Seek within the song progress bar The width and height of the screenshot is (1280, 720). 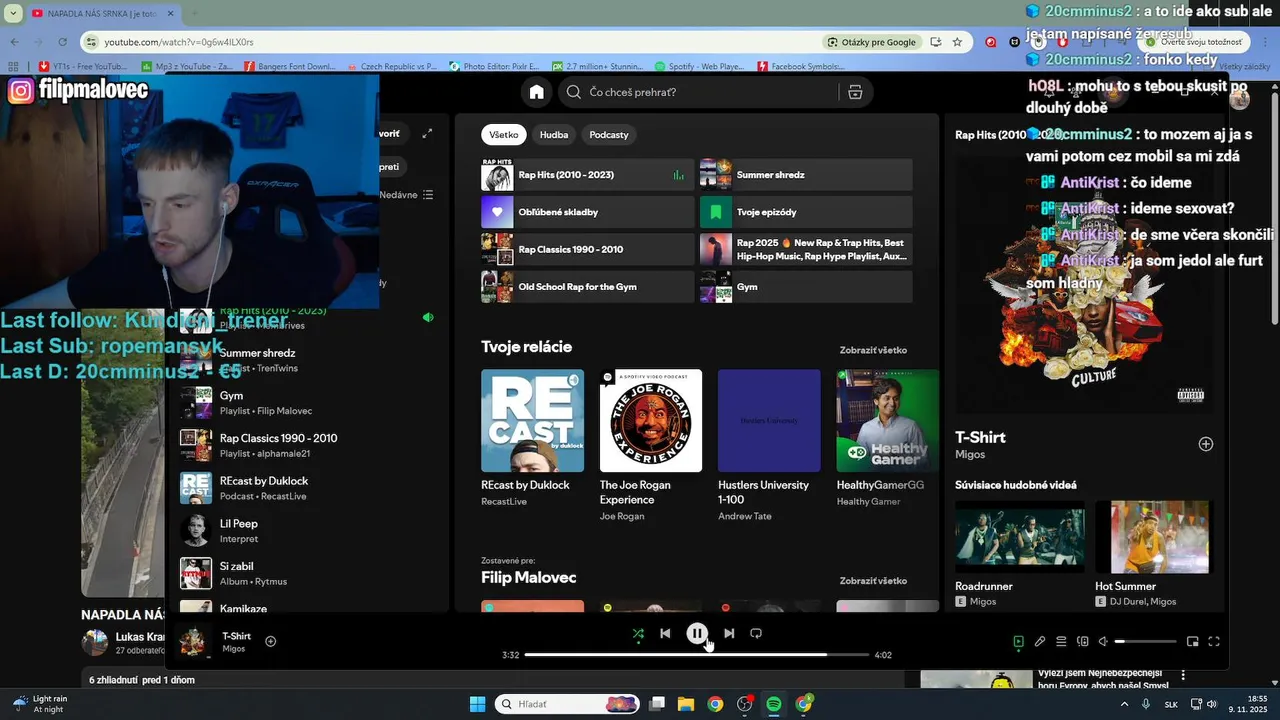pyautogui.click(x=697, y=655)
